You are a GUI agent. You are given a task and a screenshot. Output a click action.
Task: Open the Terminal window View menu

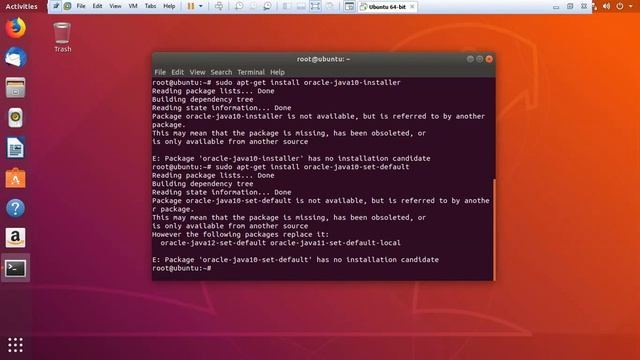pos(197,72)
